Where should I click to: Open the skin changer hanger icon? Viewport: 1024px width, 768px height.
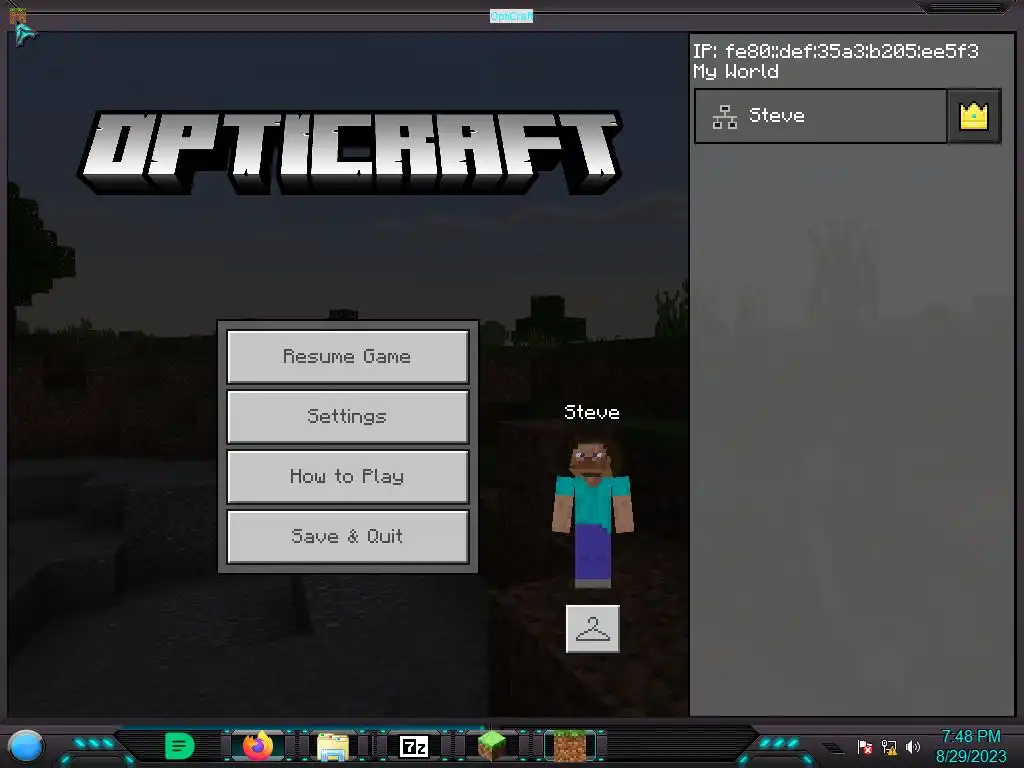pos(592,628)
